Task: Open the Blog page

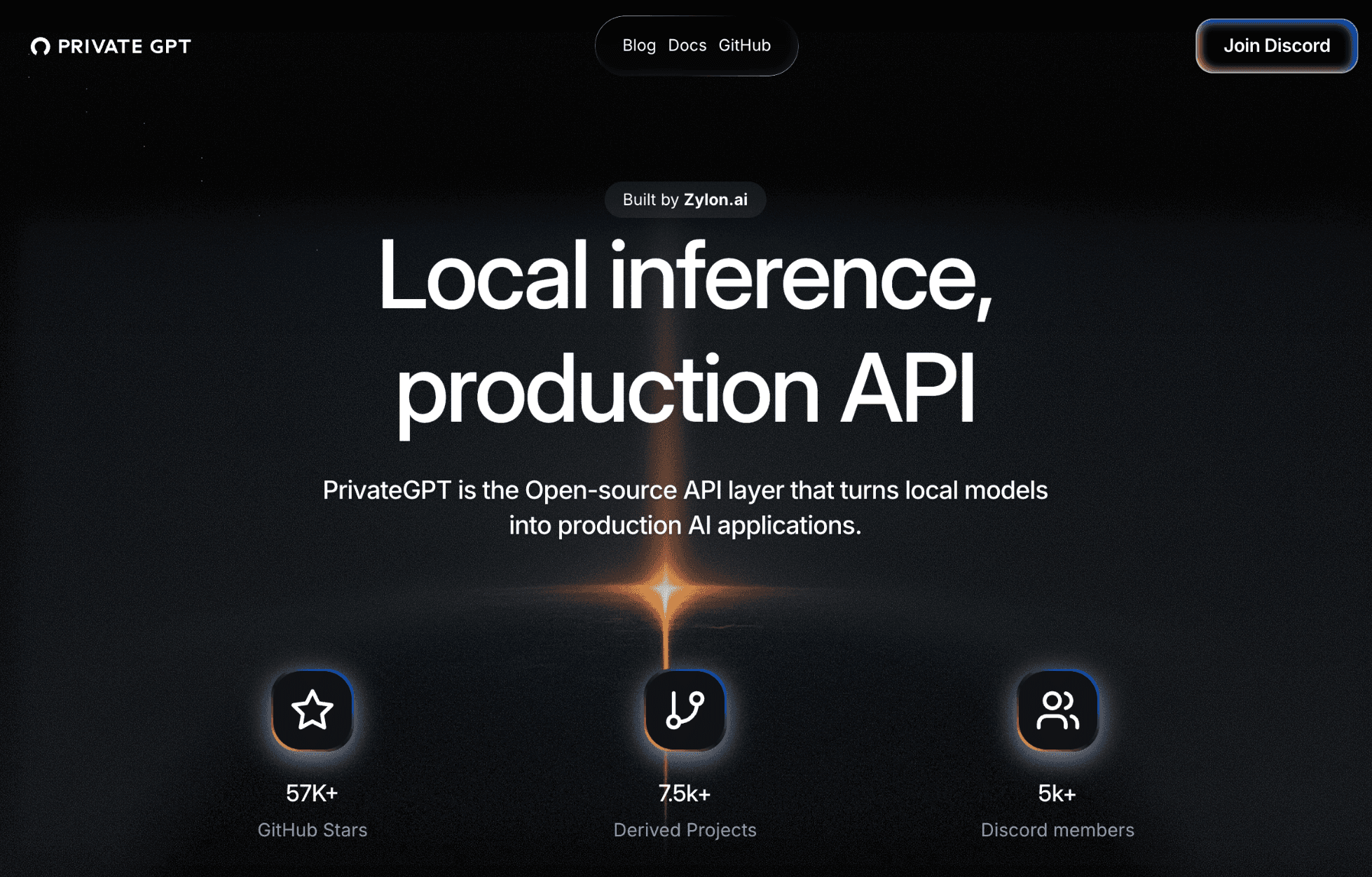Action: [639, 46]
